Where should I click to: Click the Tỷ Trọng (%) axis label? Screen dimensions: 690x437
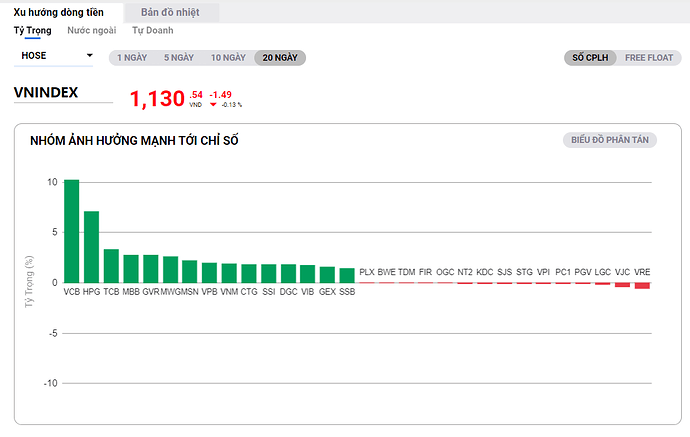(29, 282)
